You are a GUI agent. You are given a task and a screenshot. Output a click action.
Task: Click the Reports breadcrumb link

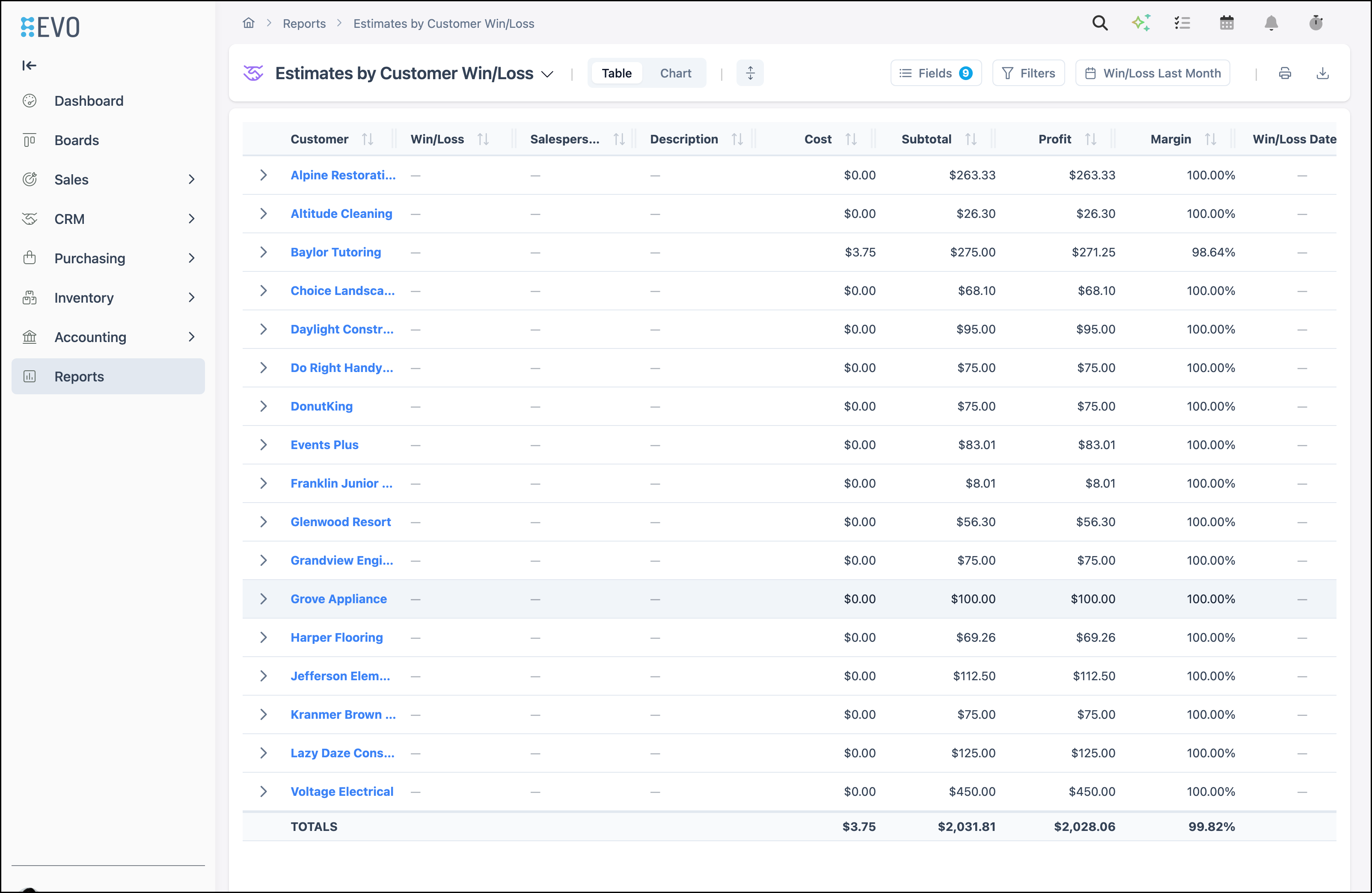[x=304, y=24]
